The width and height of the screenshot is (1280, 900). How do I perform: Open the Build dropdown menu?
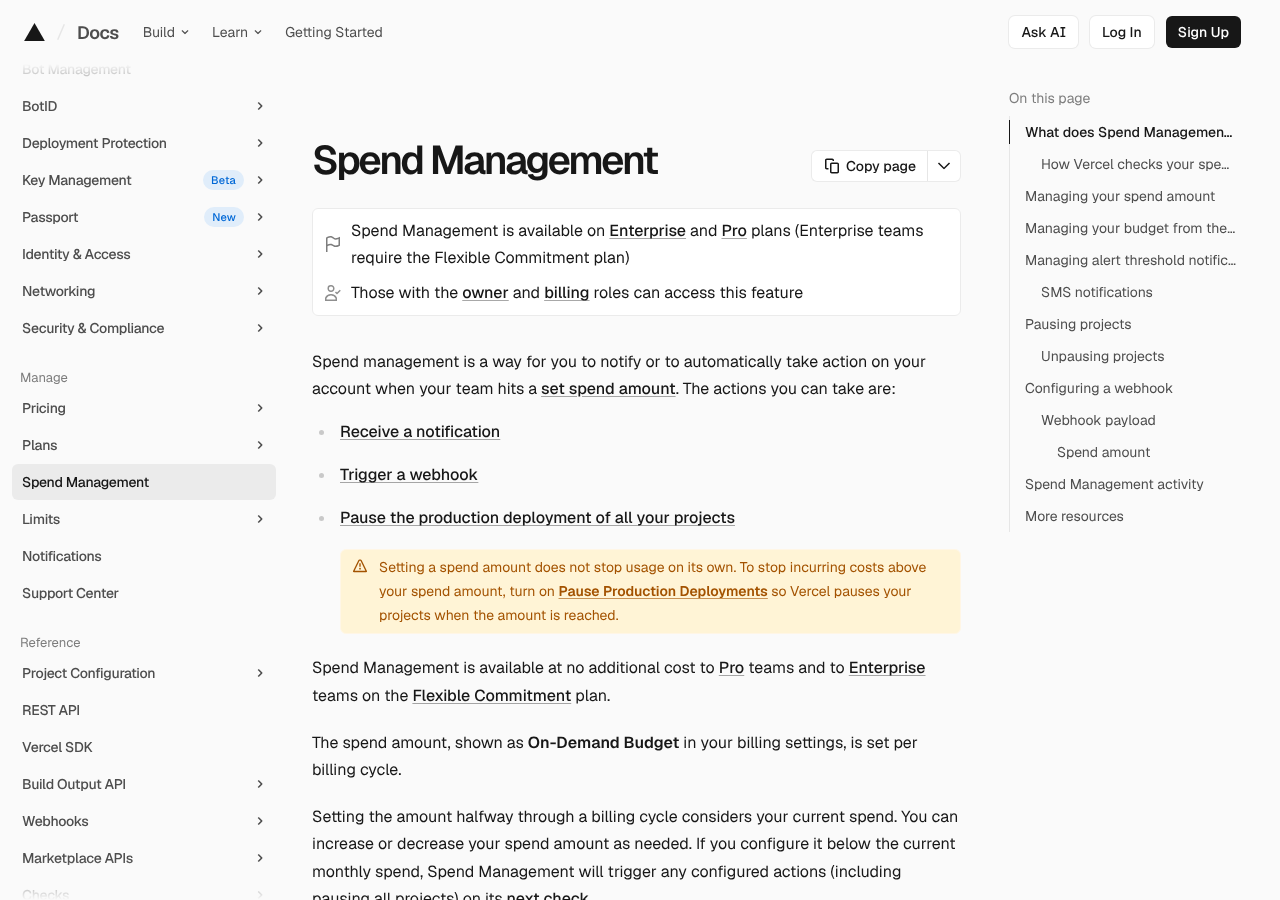click(x=166, y=32)
